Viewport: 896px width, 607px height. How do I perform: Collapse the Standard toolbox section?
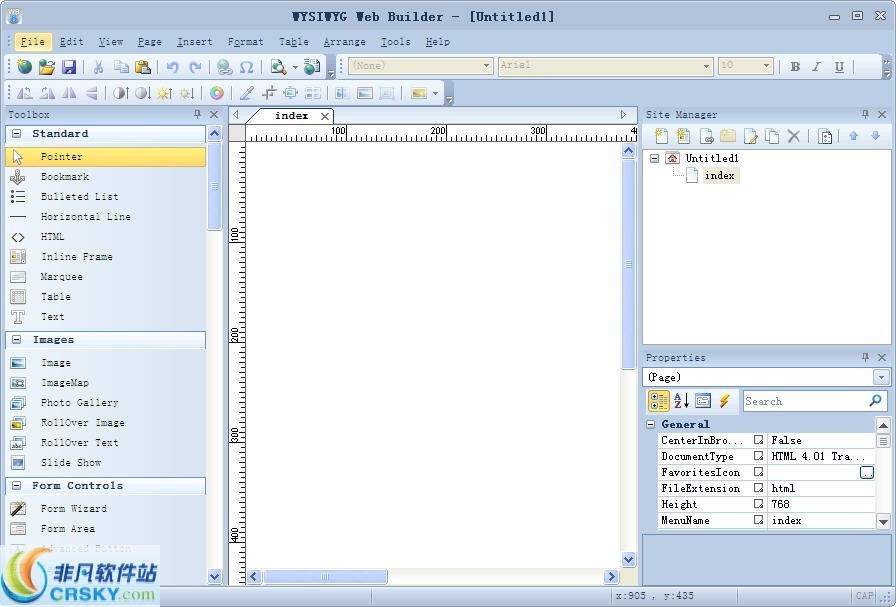point(17,133)
